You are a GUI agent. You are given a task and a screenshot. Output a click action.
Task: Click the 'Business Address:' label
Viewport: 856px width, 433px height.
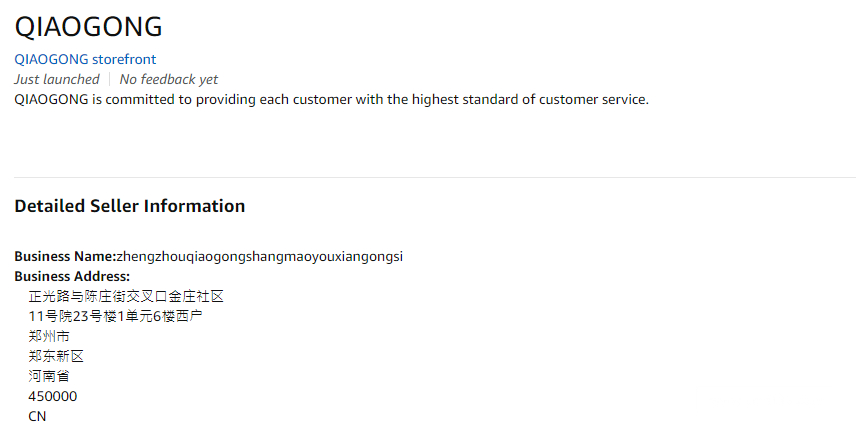(72, 276)
